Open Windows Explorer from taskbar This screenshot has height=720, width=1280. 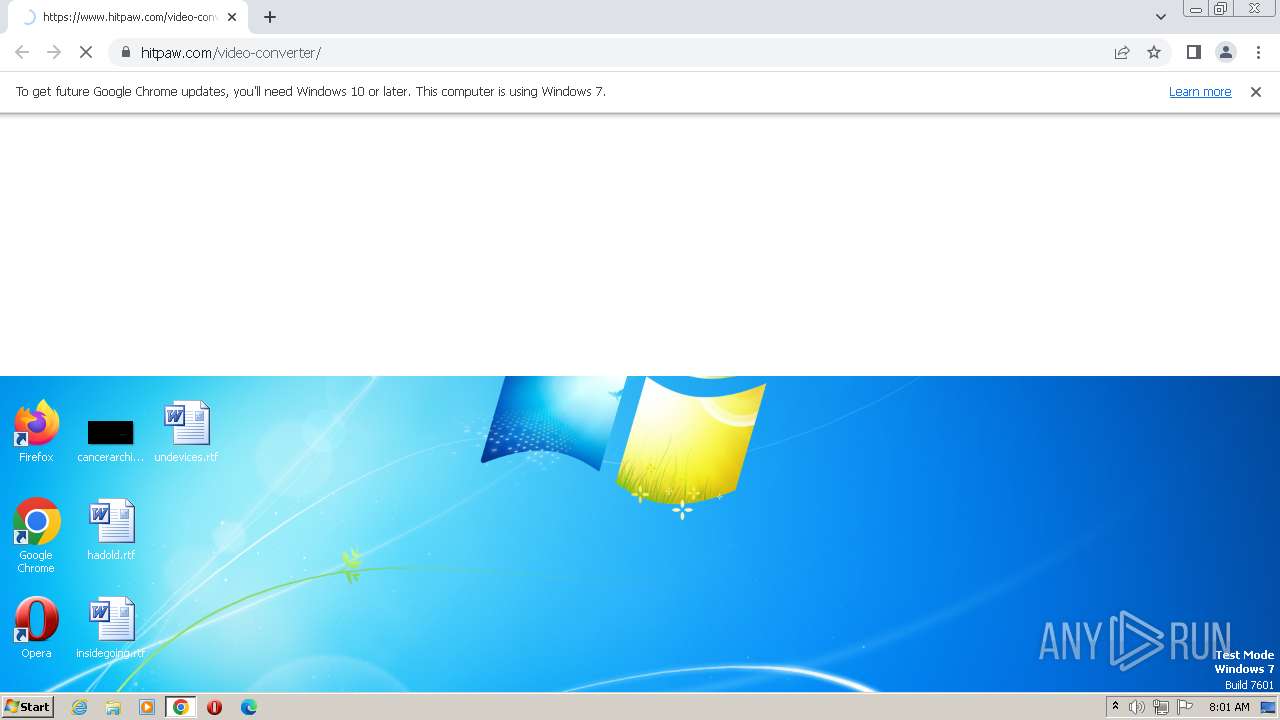[113, 707]
